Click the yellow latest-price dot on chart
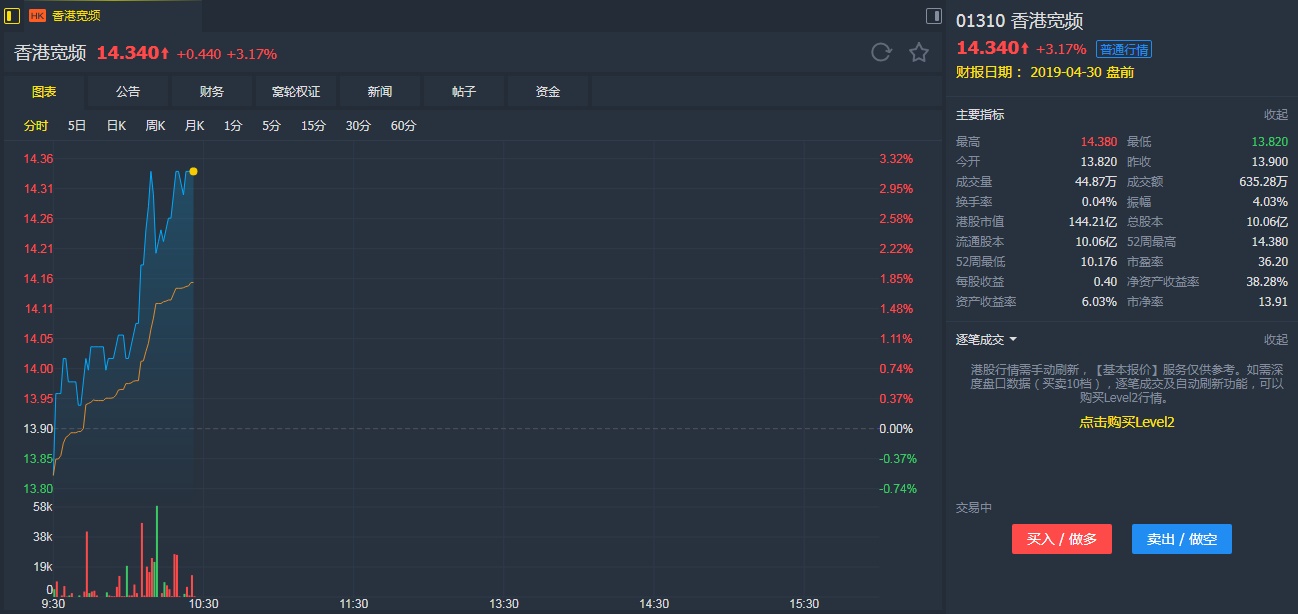Viewport: 1298px width, 614px height. click(x=193, y=172)
